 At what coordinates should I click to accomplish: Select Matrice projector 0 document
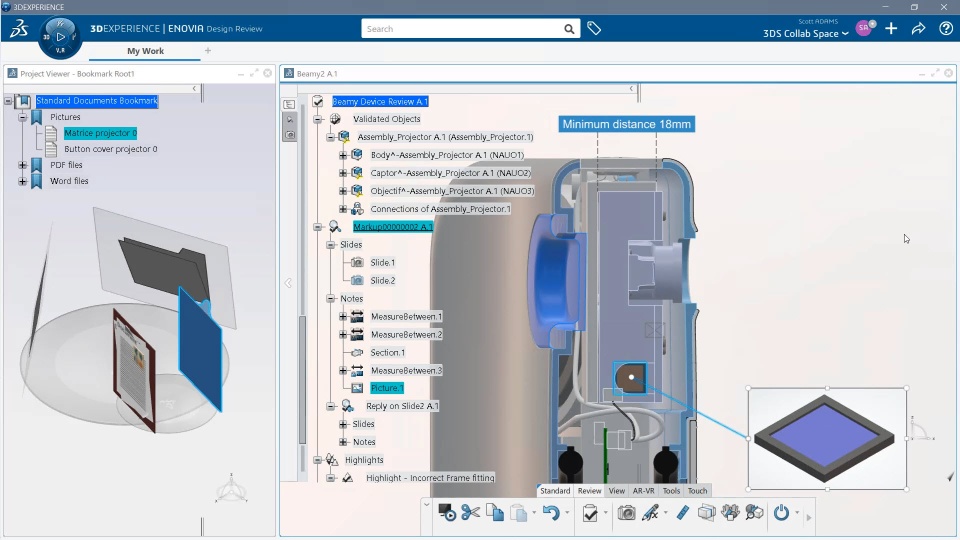tap(100, 133)
